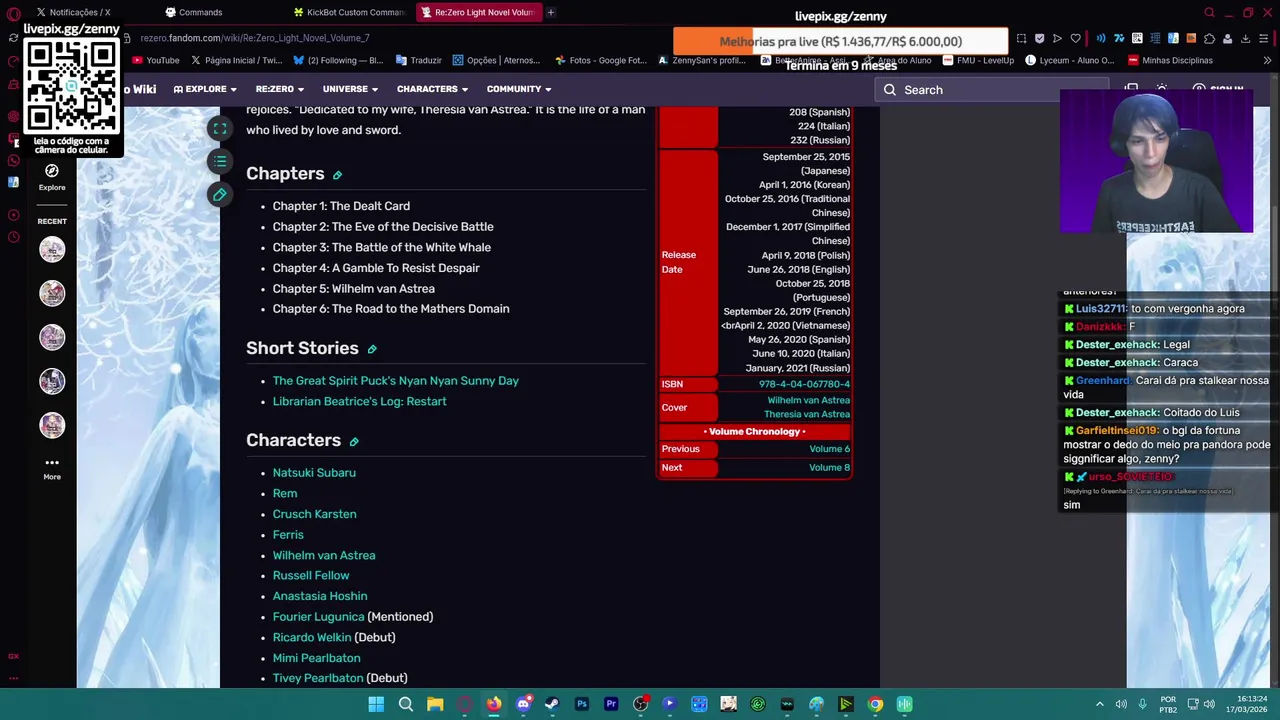Click the address bar URL
The width and height of the screenshot is (1280, 720).
coord(255,38)
